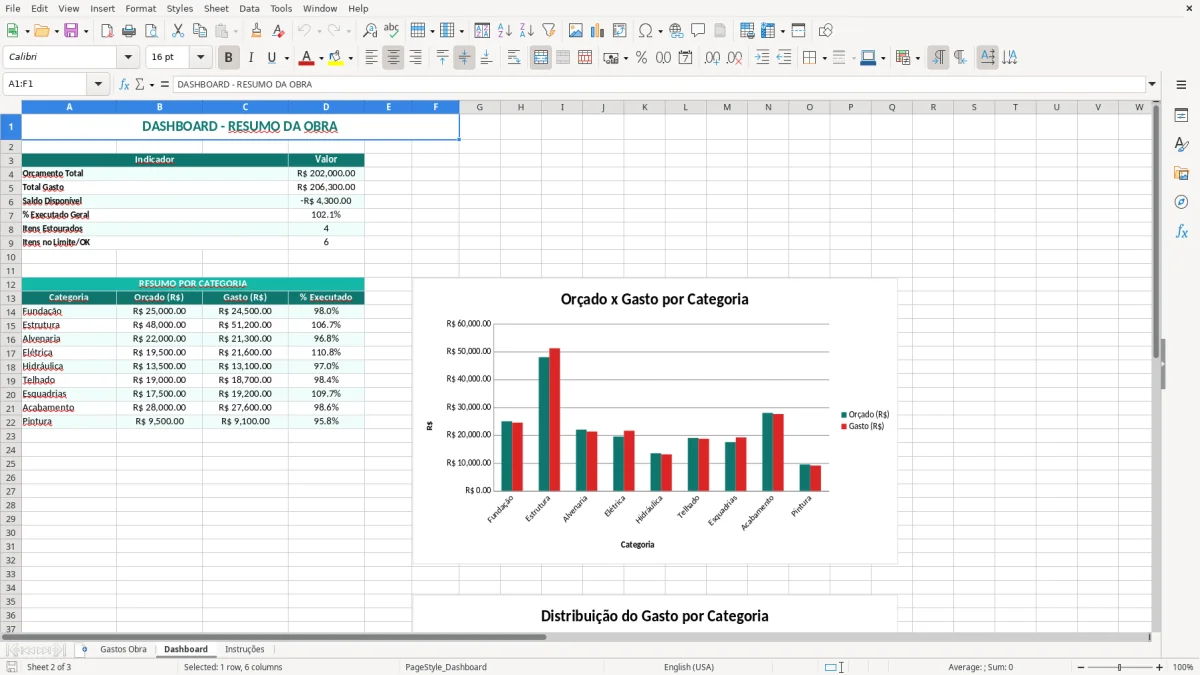Insert an image from toolbar
The width and height of the screenshot is (1200, 675).
click(x=576, y=31)
